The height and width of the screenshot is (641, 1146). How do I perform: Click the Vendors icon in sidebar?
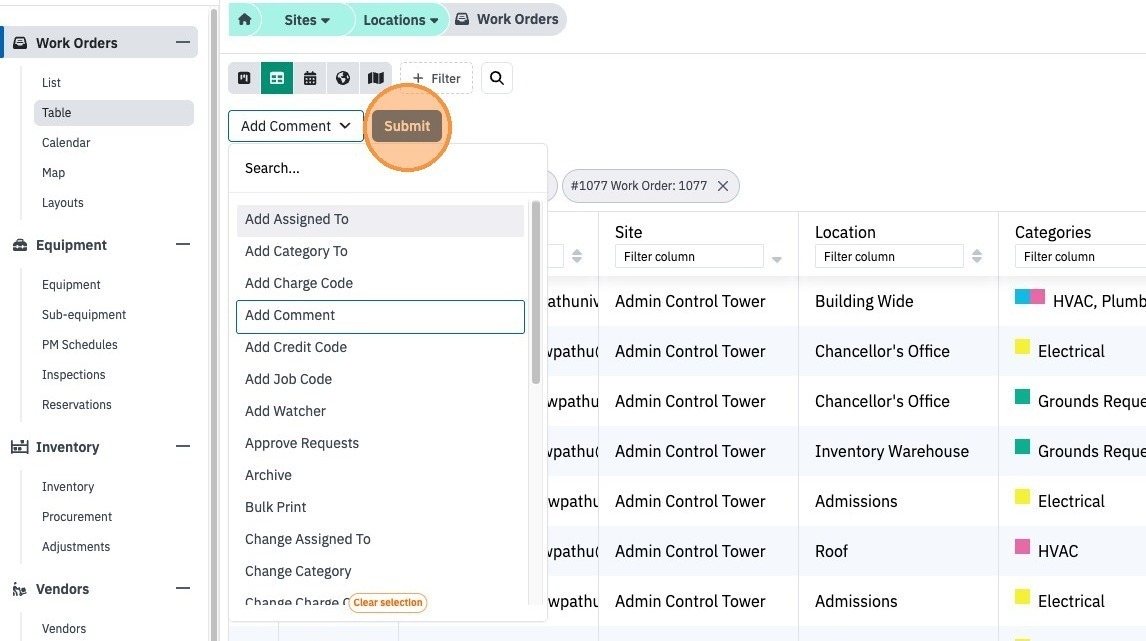[20, 589]
